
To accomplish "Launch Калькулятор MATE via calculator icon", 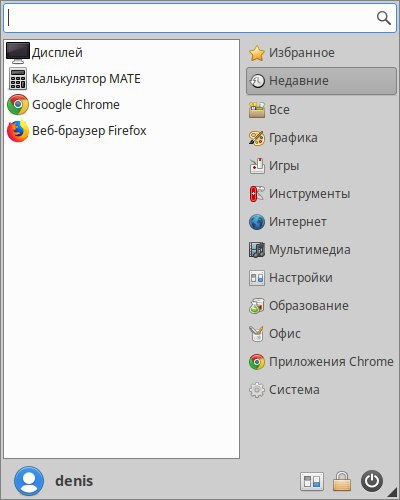I will [x=18, y=79].
